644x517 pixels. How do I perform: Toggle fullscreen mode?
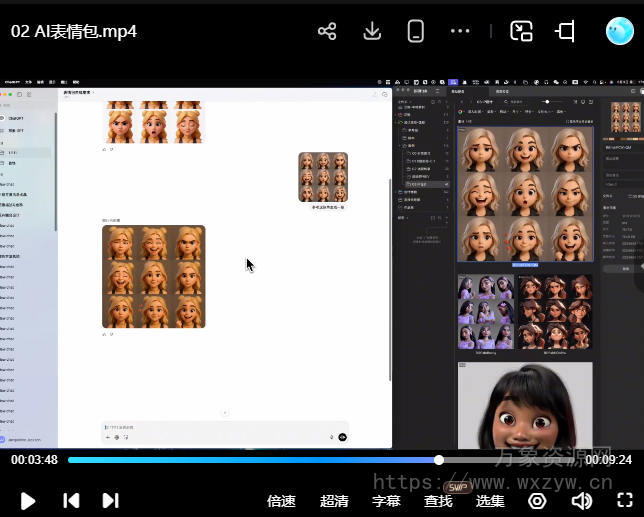625,500
